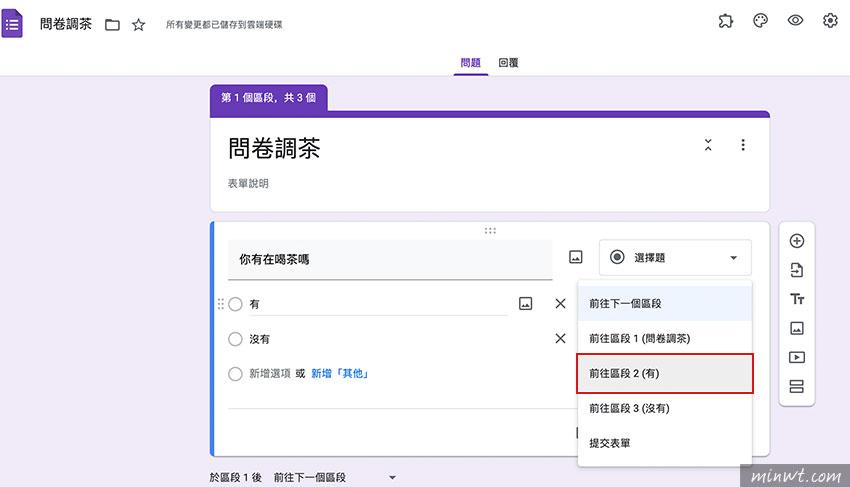Preview the form with eye icon

795,21
